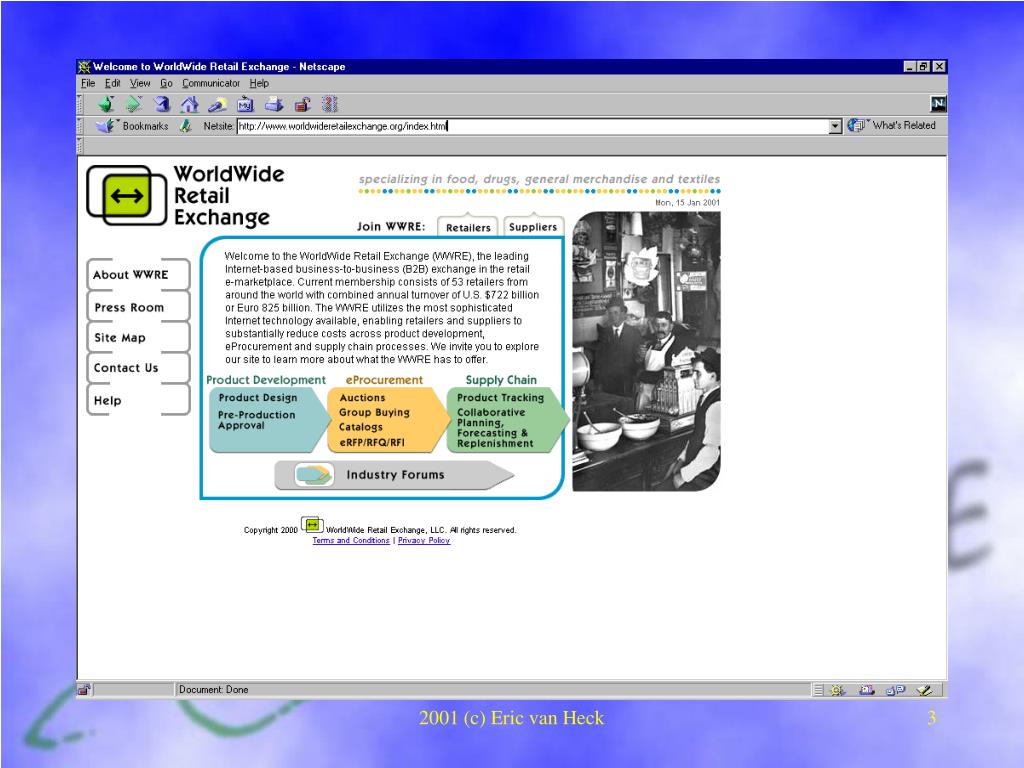
Task: Click the eProcurement heading
Action: click(x=384, y=380)
